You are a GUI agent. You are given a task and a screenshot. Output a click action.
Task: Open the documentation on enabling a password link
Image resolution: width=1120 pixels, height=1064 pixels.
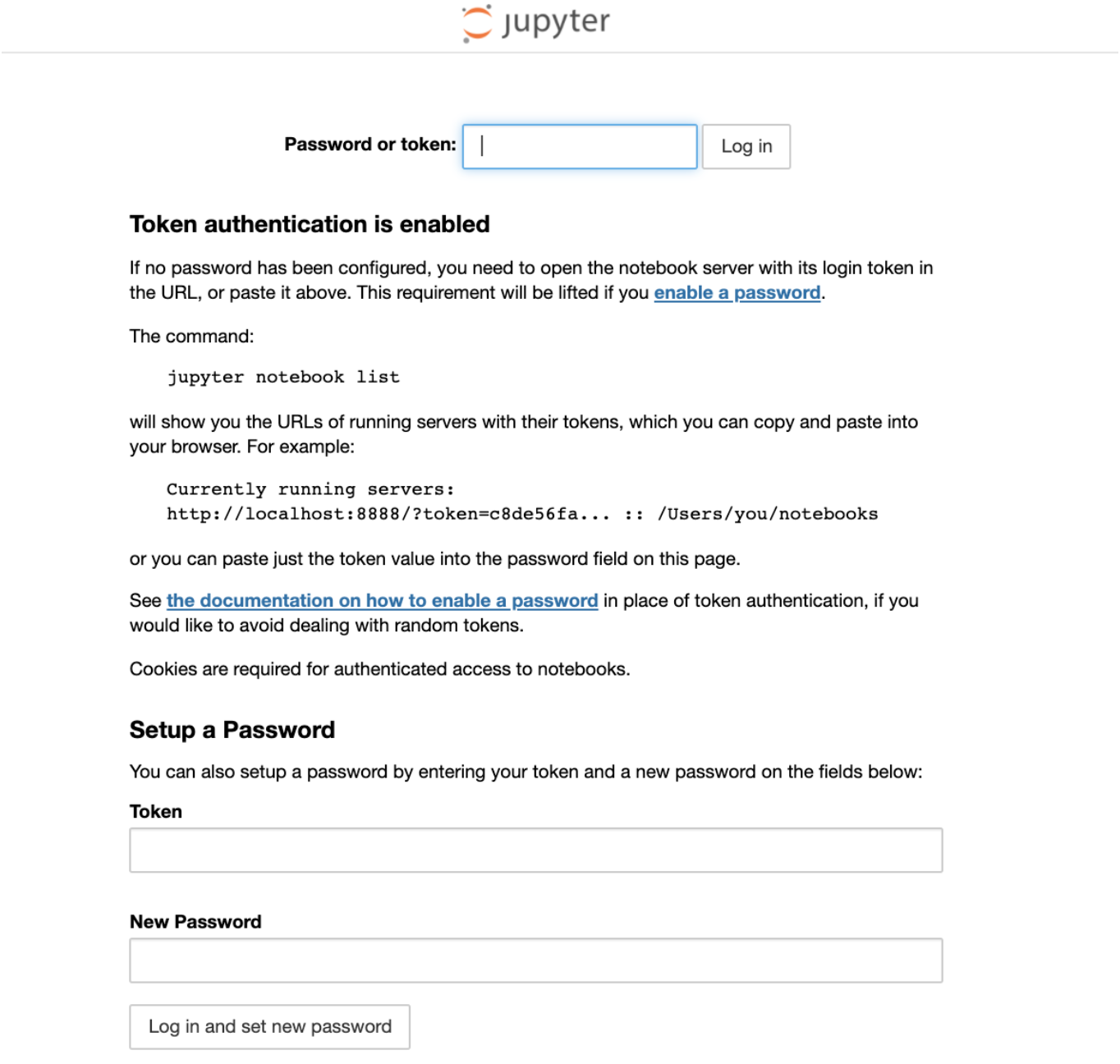pyautogui.click(x=382, y=601)
